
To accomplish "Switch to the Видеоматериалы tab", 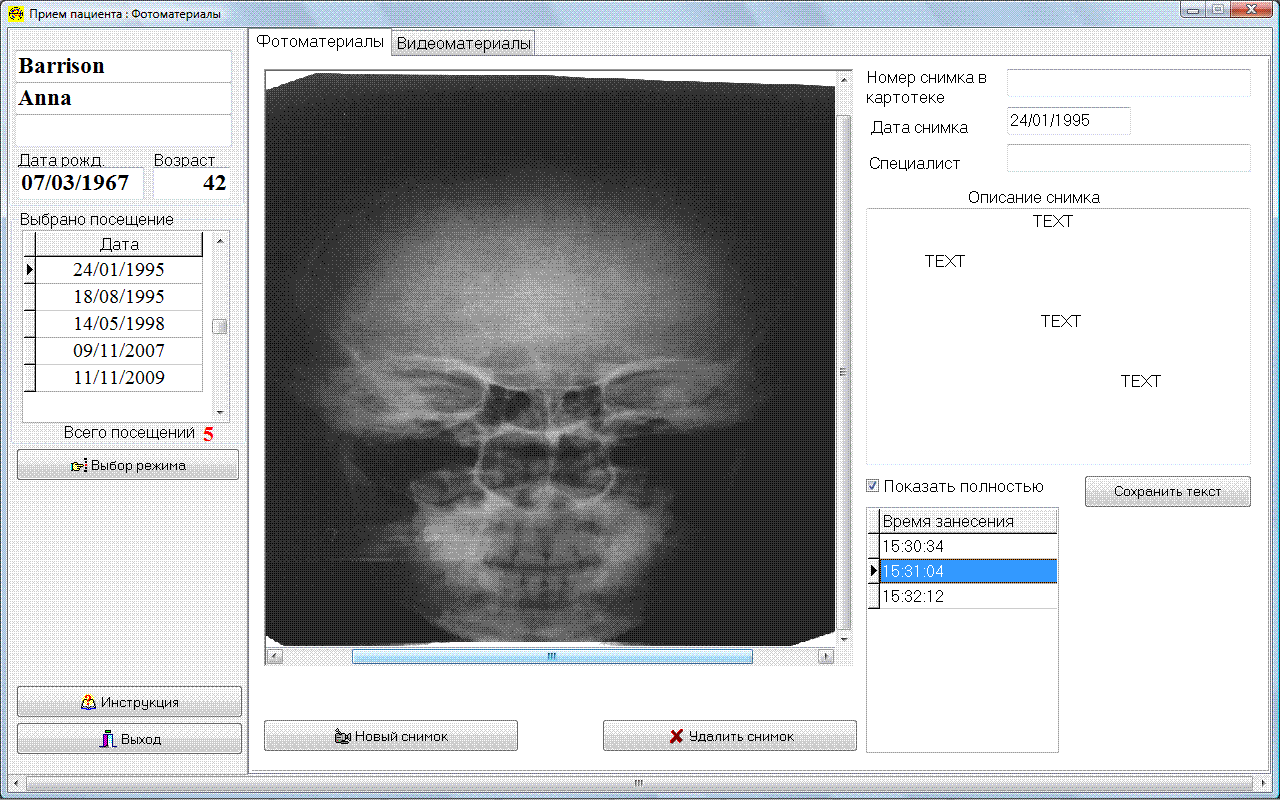I will [x=463, y=43].
